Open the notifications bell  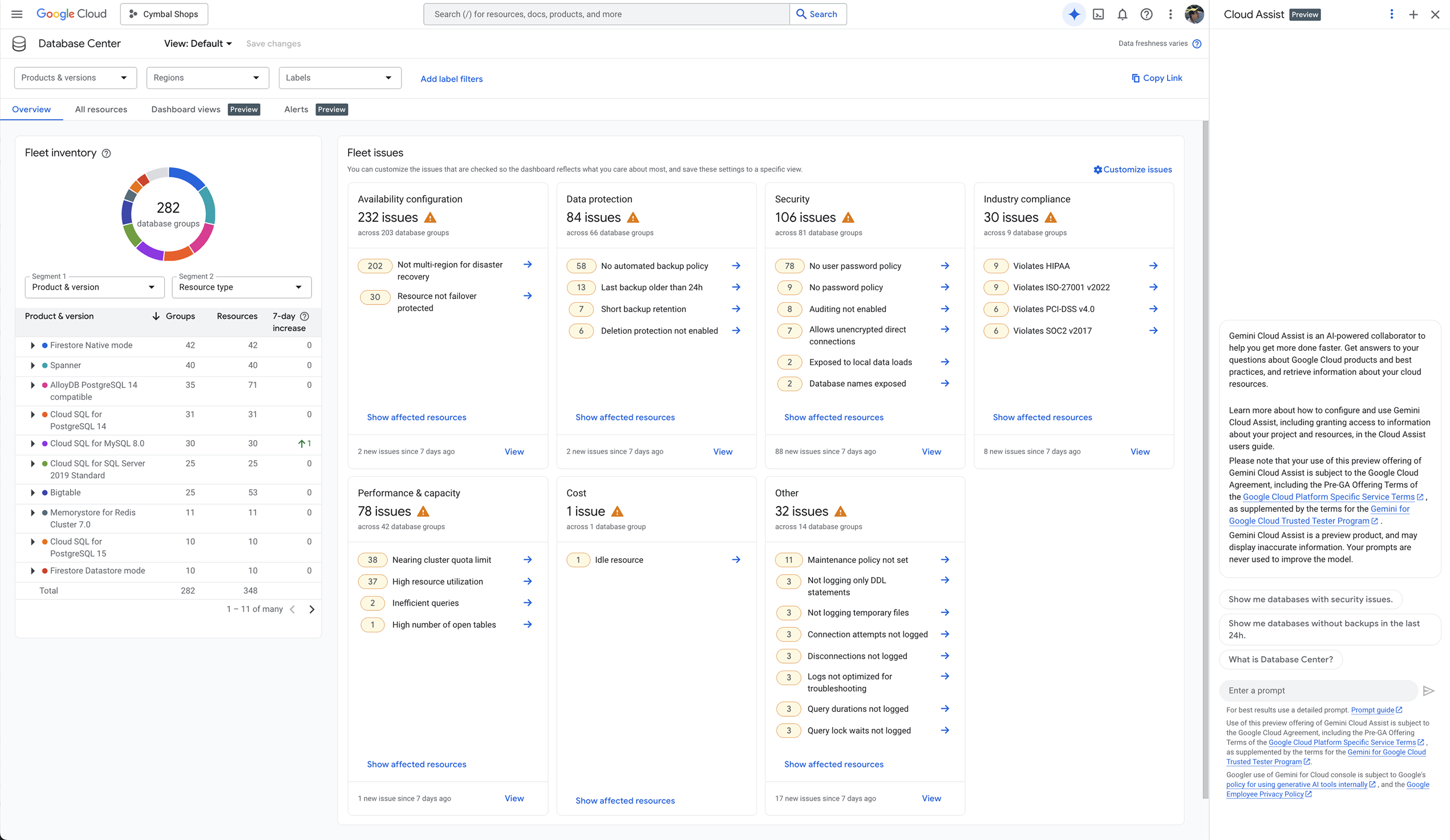1122,14
